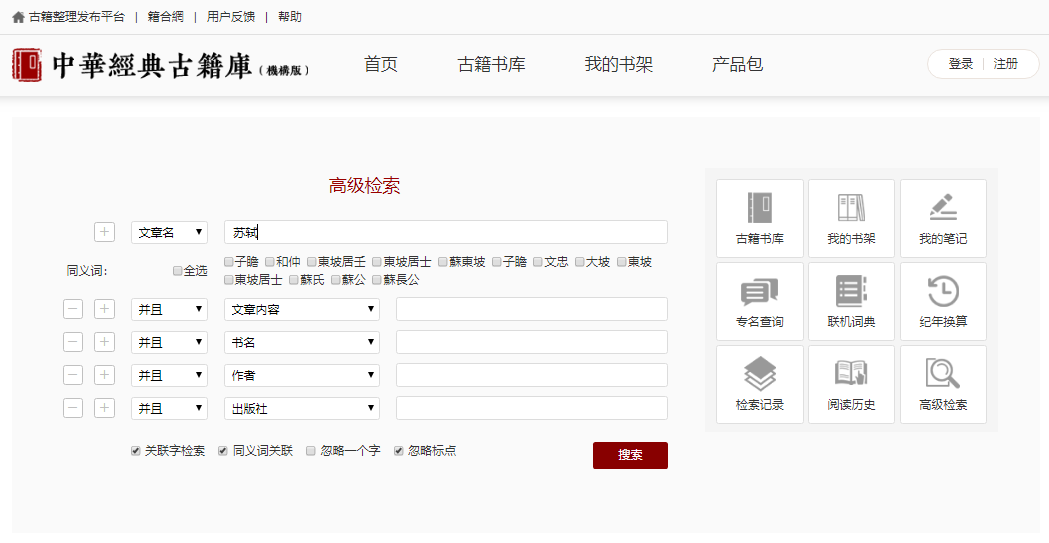Image resolution: width=1049 pixels, height=543 pixels.
Task: Open the 产品包 navigation menu item
Action: [x=737, y=65]
